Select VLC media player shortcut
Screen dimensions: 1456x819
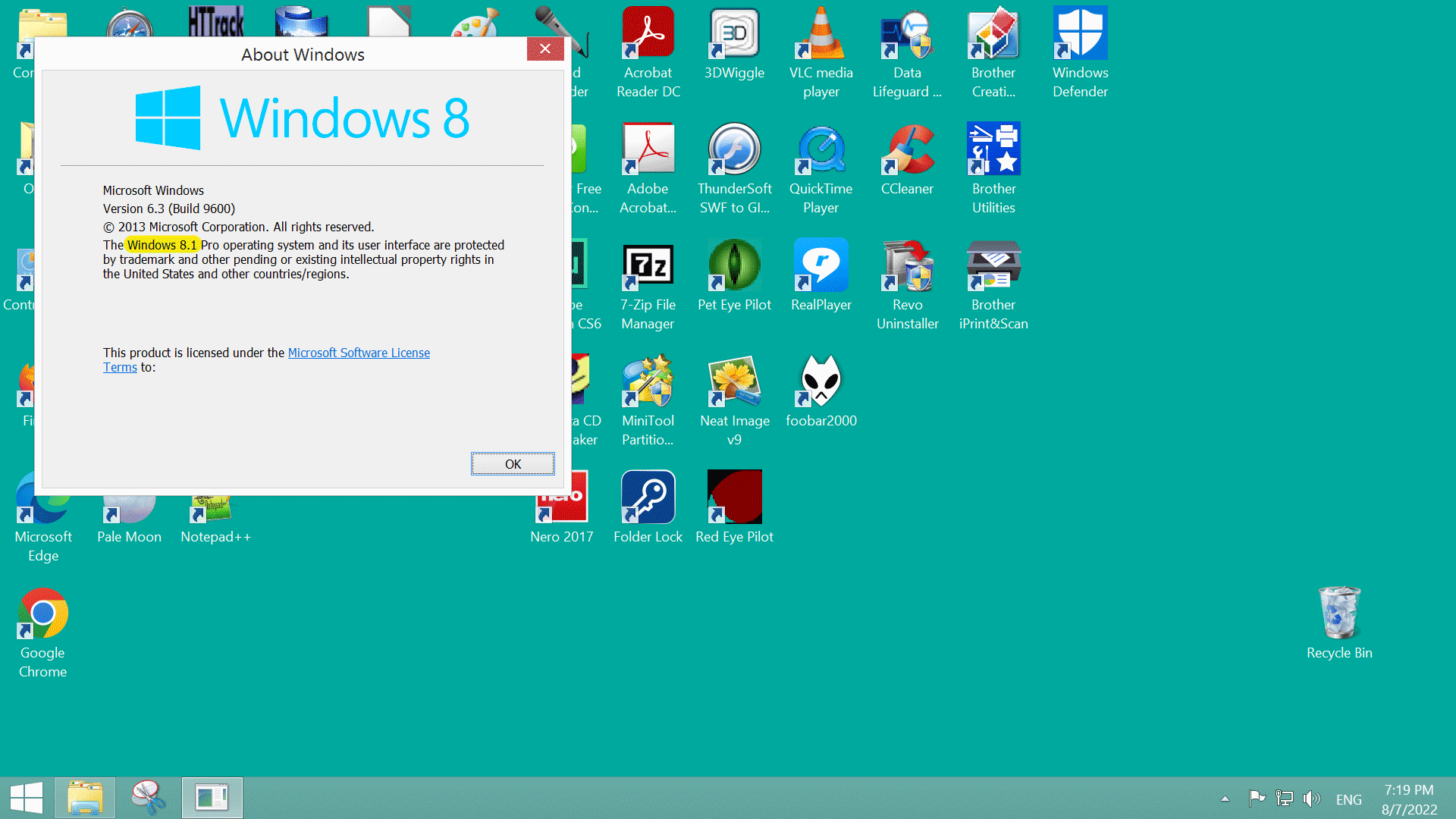tap(821, 53)
